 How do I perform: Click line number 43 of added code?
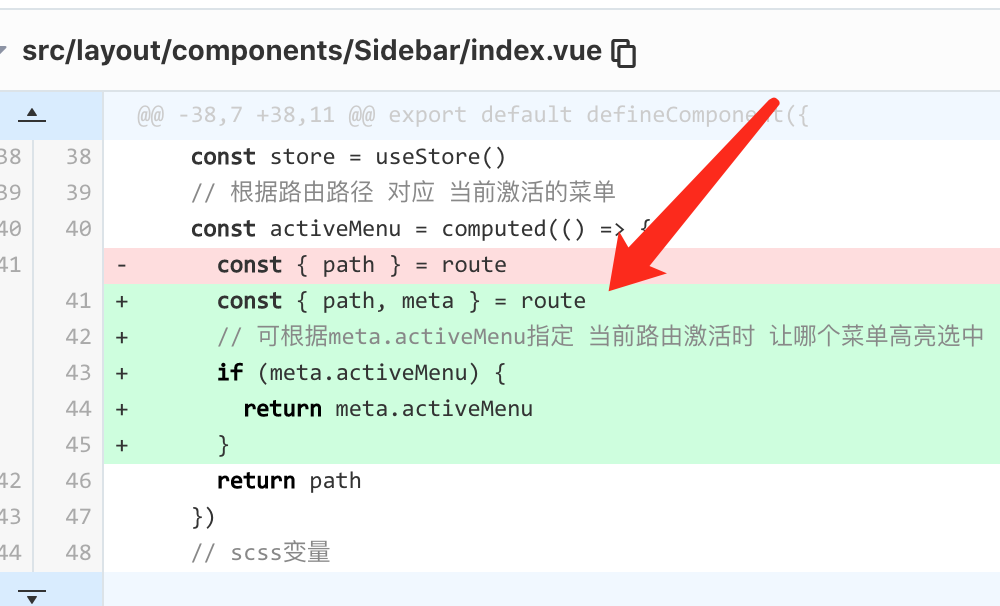point(78,373)
